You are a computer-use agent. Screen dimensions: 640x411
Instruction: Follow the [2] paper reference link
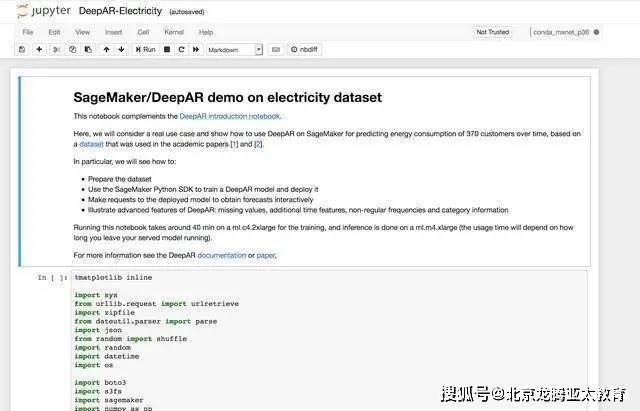[258, 144]
